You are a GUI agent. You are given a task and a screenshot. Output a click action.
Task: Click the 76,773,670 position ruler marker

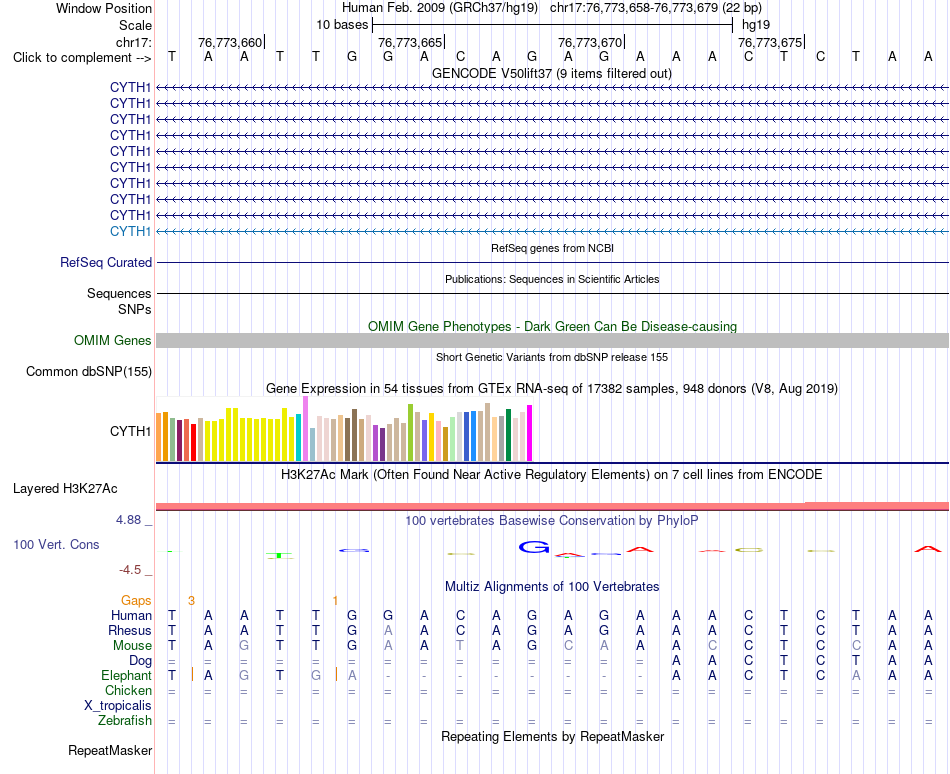591,42
